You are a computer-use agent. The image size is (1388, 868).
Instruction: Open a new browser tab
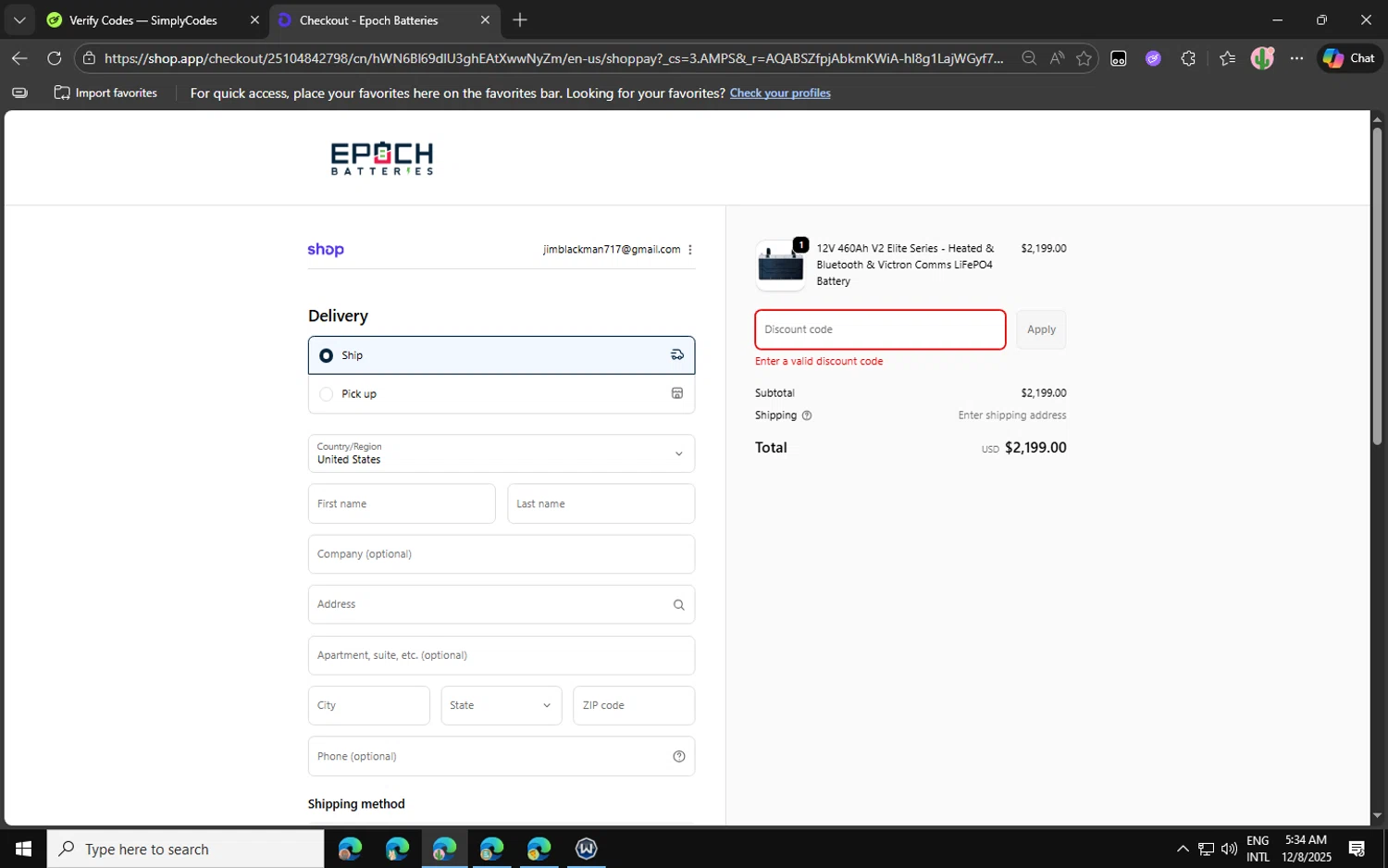[x=520, y=19]
